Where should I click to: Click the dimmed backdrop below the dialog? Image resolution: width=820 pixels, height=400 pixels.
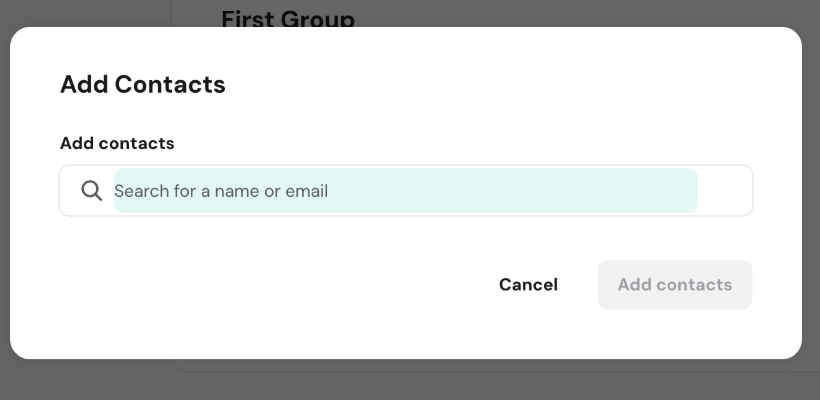410,382
